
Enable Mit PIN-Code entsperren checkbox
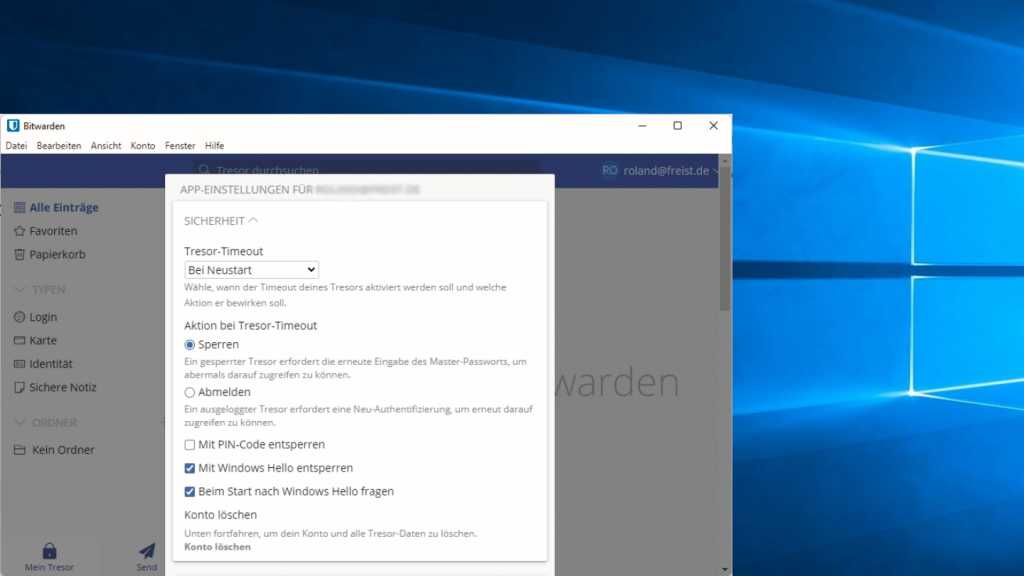[189, 445]
